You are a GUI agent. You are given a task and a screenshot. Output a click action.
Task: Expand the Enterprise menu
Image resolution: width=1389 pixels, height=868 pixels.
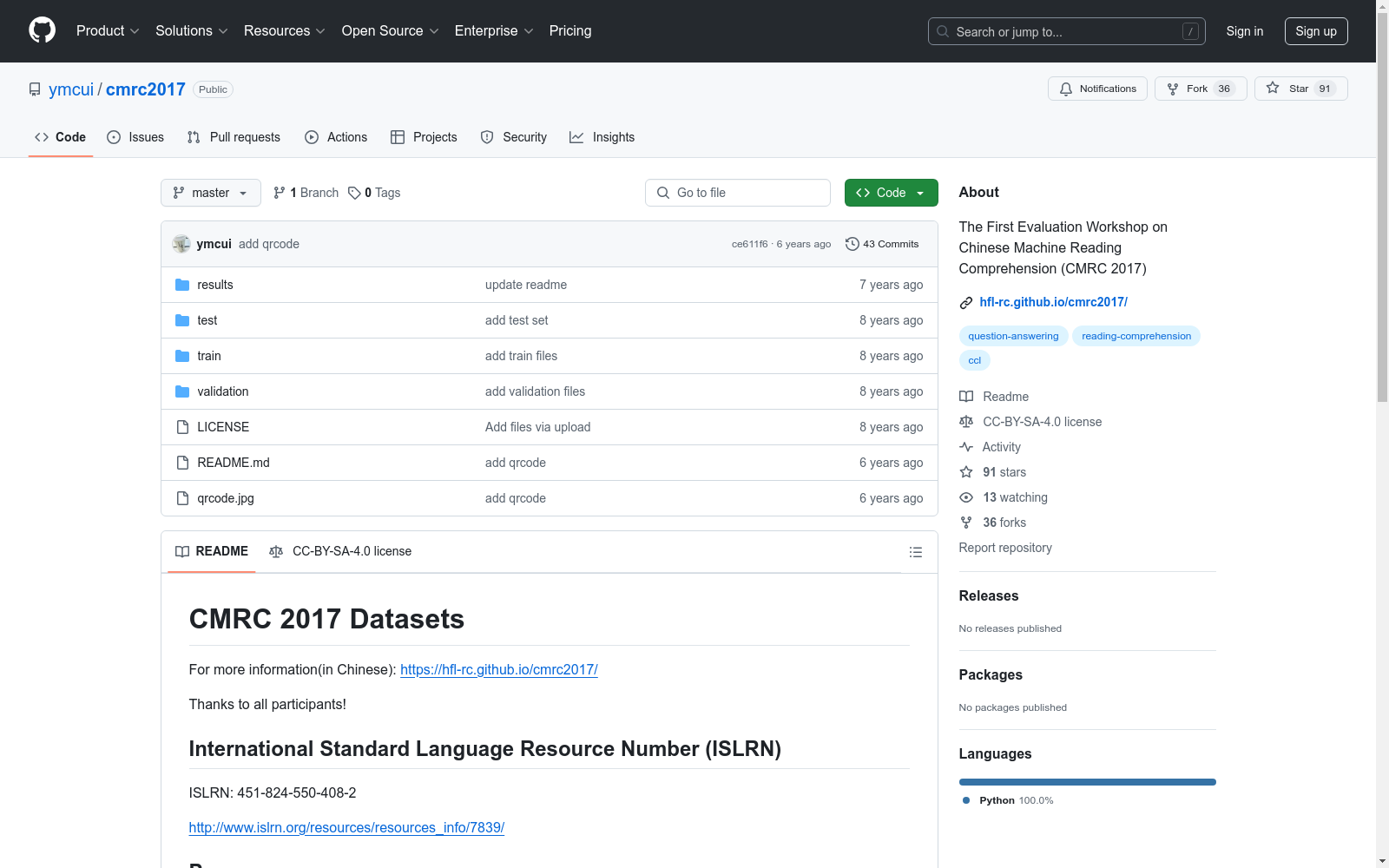click(494, 31)
